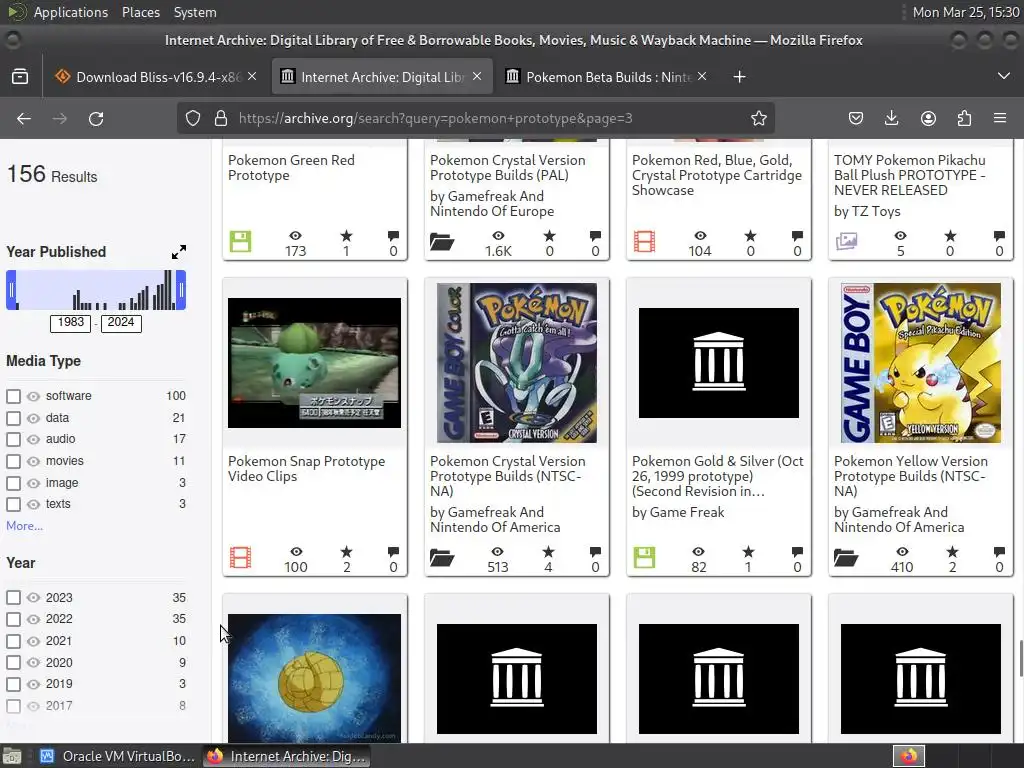
Task: Open the Firefox downloads panel
Action: click(891, 118)
